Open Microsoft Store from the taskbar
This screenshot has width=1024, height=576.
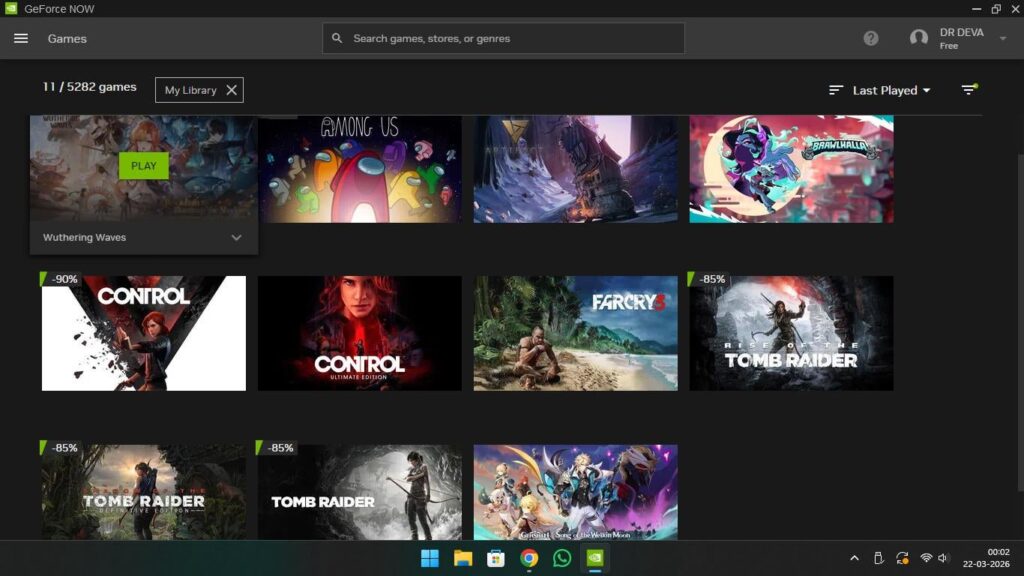tap(496, 558)
